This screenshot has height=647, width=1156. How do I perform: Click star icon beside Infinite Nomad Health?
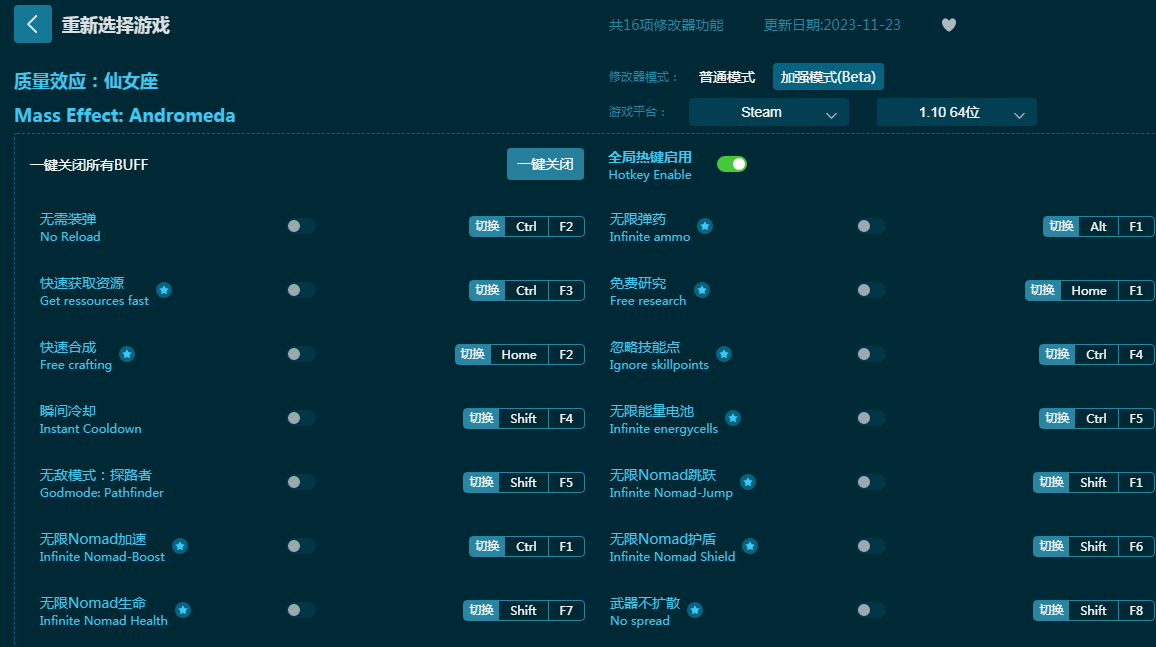183,610
